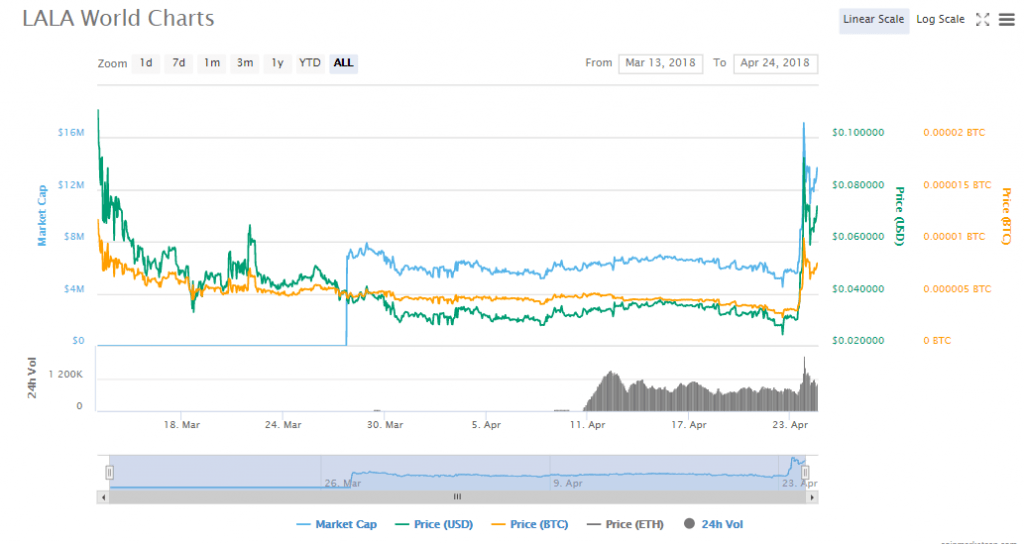Screen dimensions: 1024x544
Task: Edit the From date field
Action: 660,63
